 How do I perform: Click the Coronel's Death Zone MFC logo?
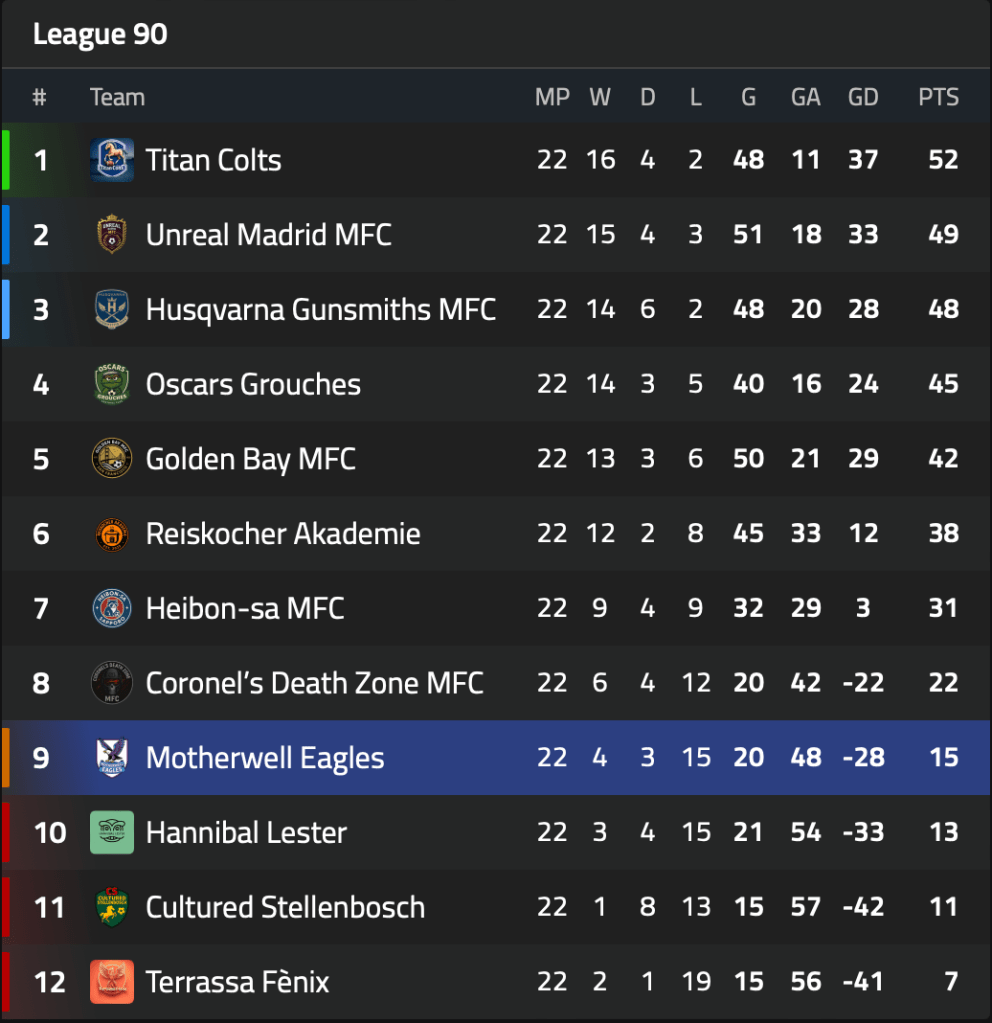[112, 683]
